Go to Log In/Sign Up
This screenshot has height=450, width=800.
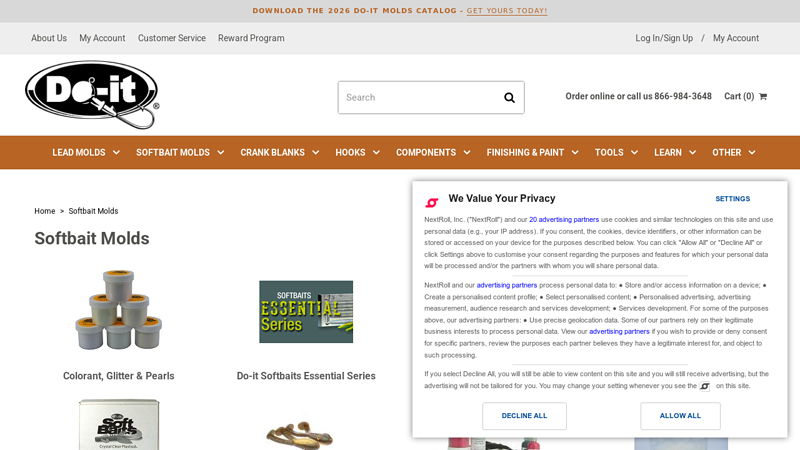click(664, 38)
